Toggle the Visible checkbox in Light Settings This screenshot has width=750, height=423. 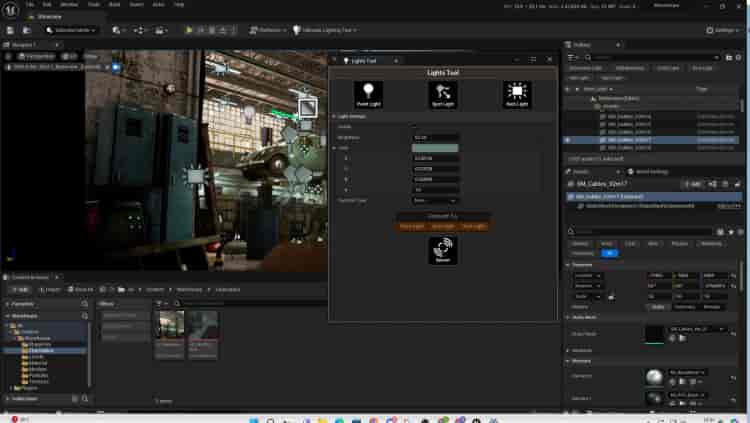point(414,126)
